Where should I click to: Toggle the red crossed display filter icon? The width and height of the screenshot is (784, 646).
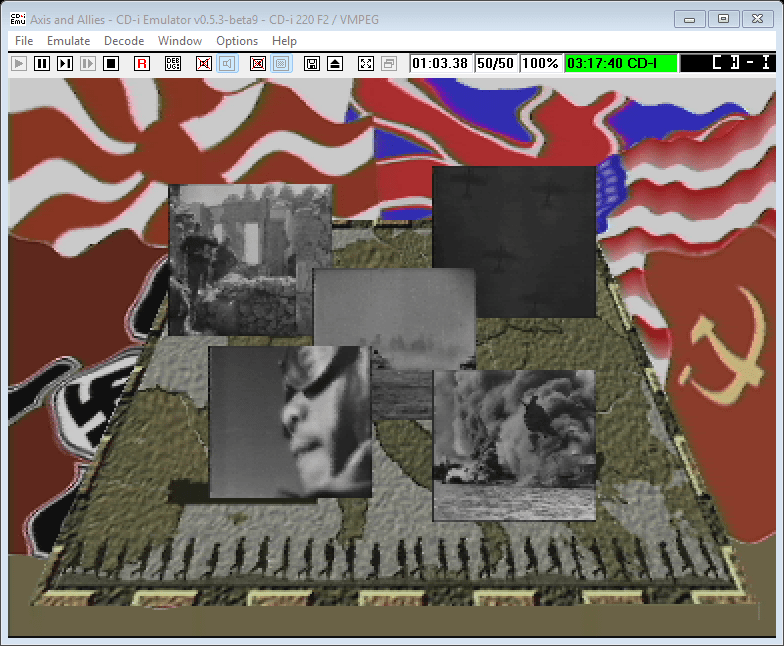[x=258, y=63]
